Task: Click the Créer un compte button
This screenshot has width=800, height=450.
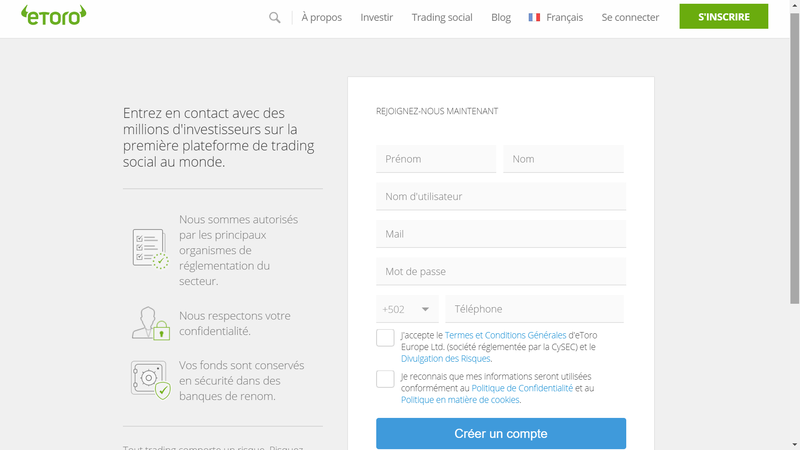Action: coord(501,434)
